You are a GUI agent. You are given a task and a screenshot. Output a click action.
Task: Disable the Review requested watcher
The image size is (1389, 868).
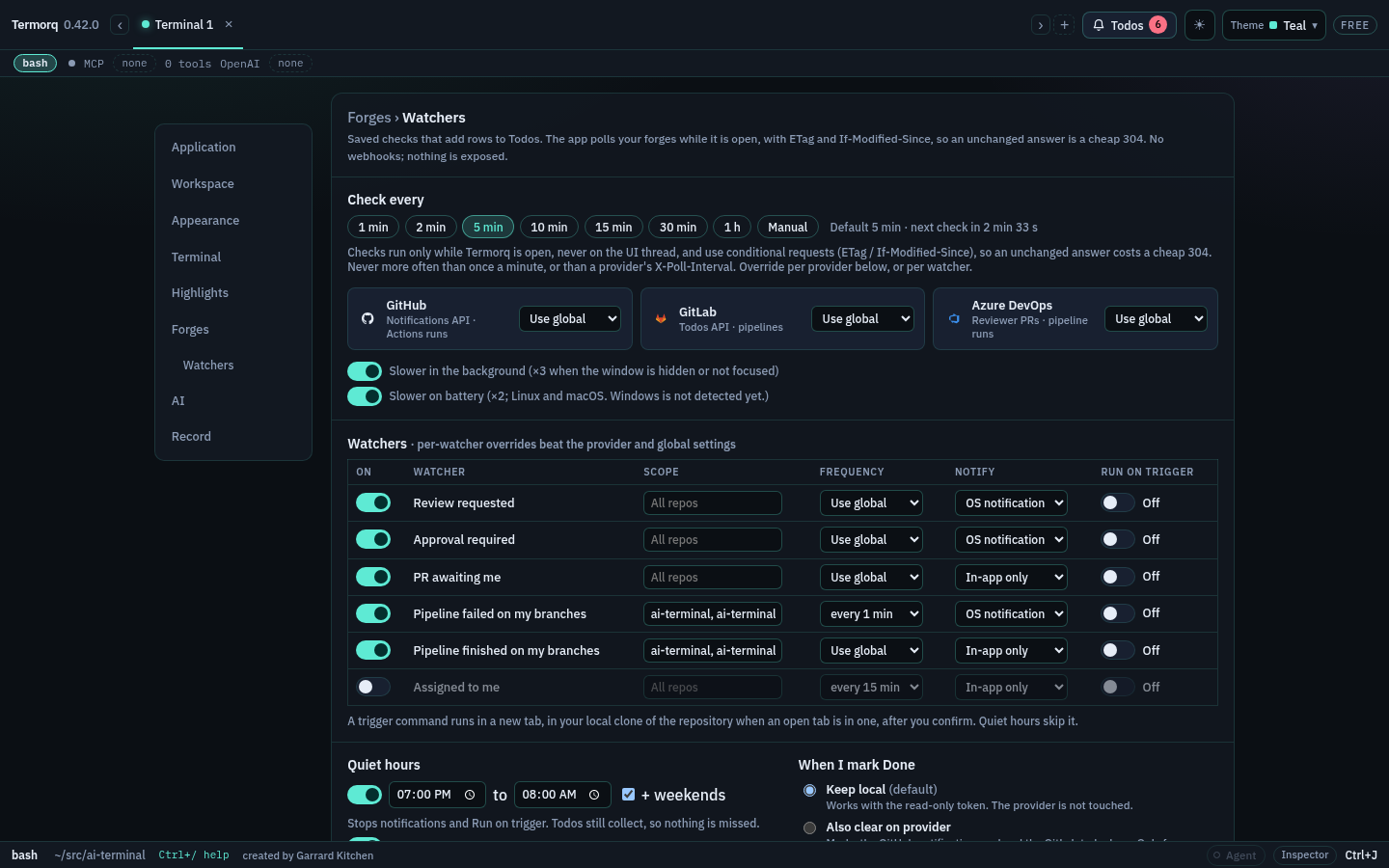click(373, 502)
